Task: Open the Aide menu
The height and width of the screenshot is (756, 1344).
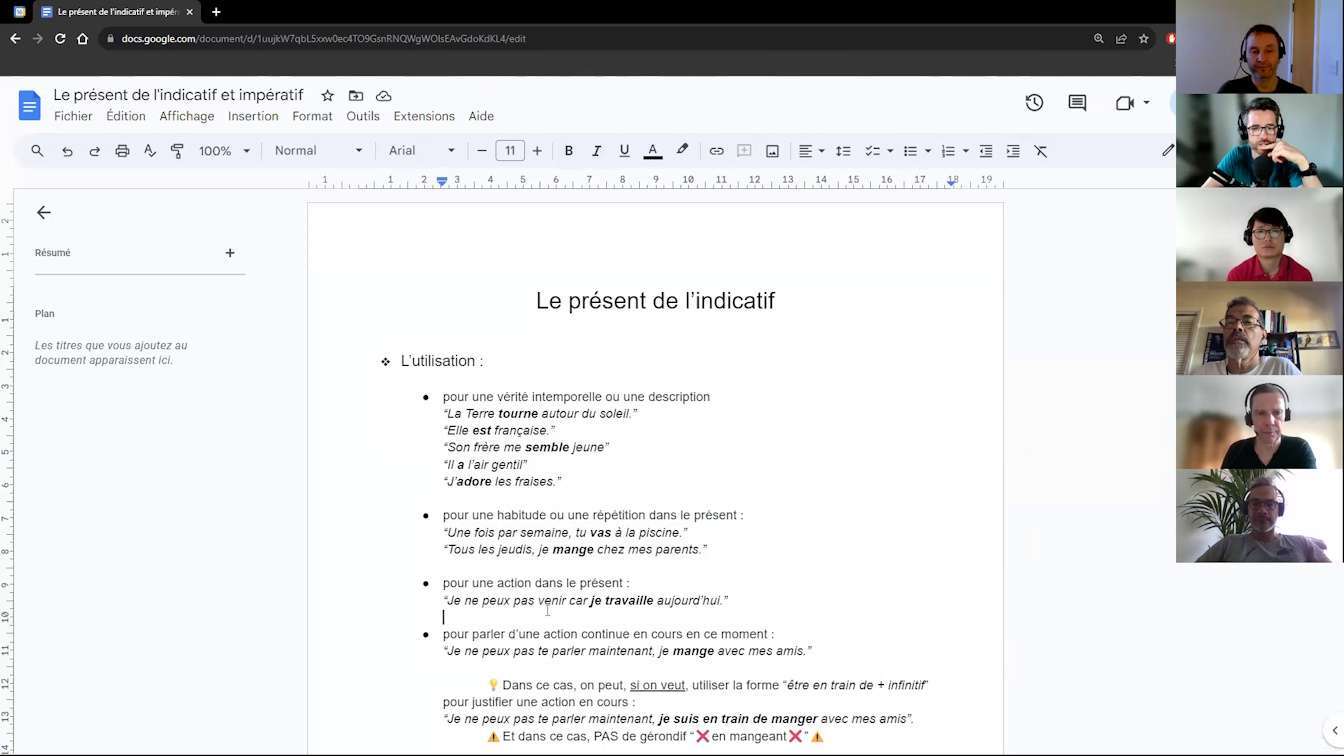Action: pyautogui.click(x=481, y=116)
